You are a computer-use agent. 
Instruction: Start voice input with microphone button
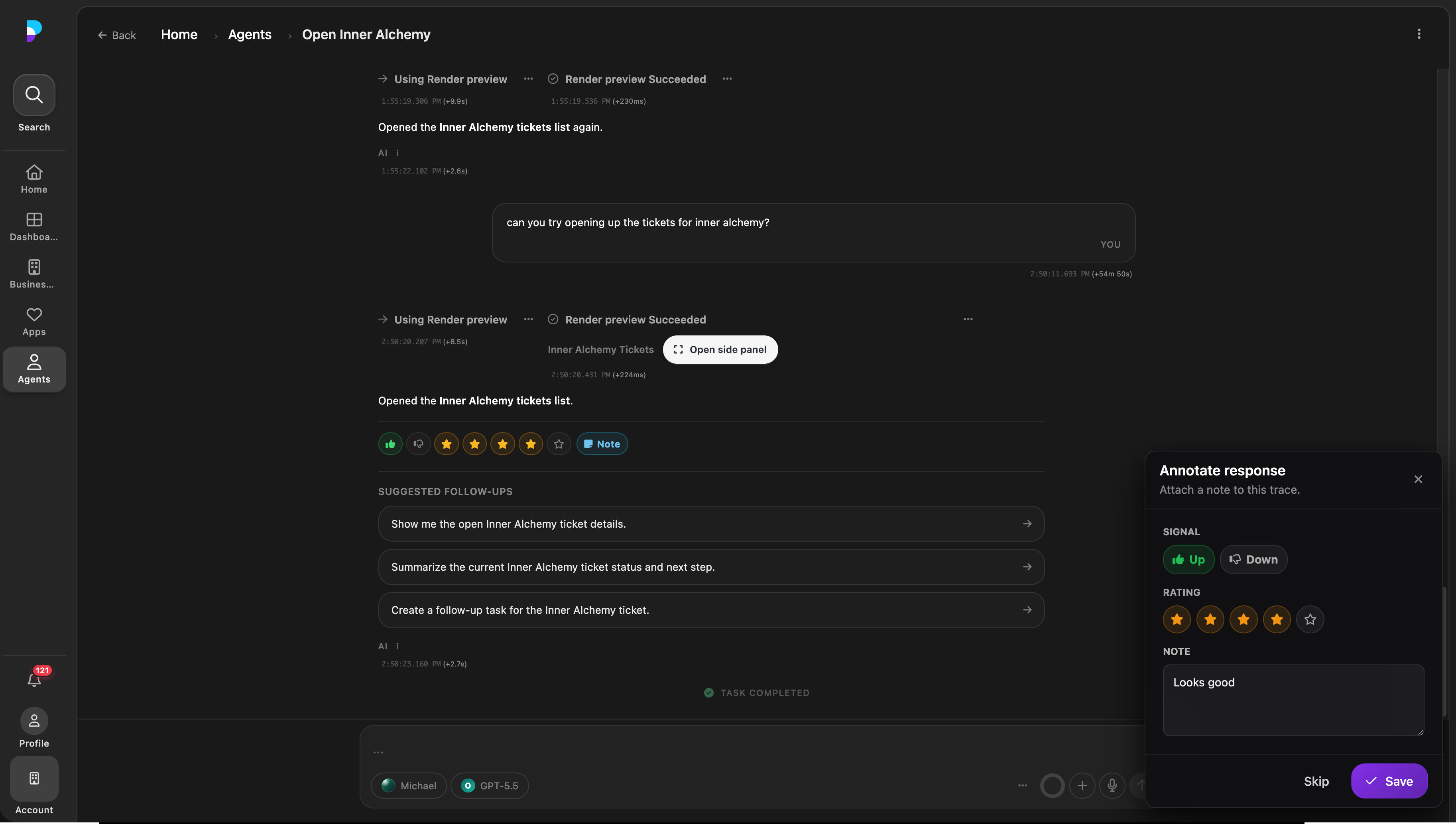1112,786
